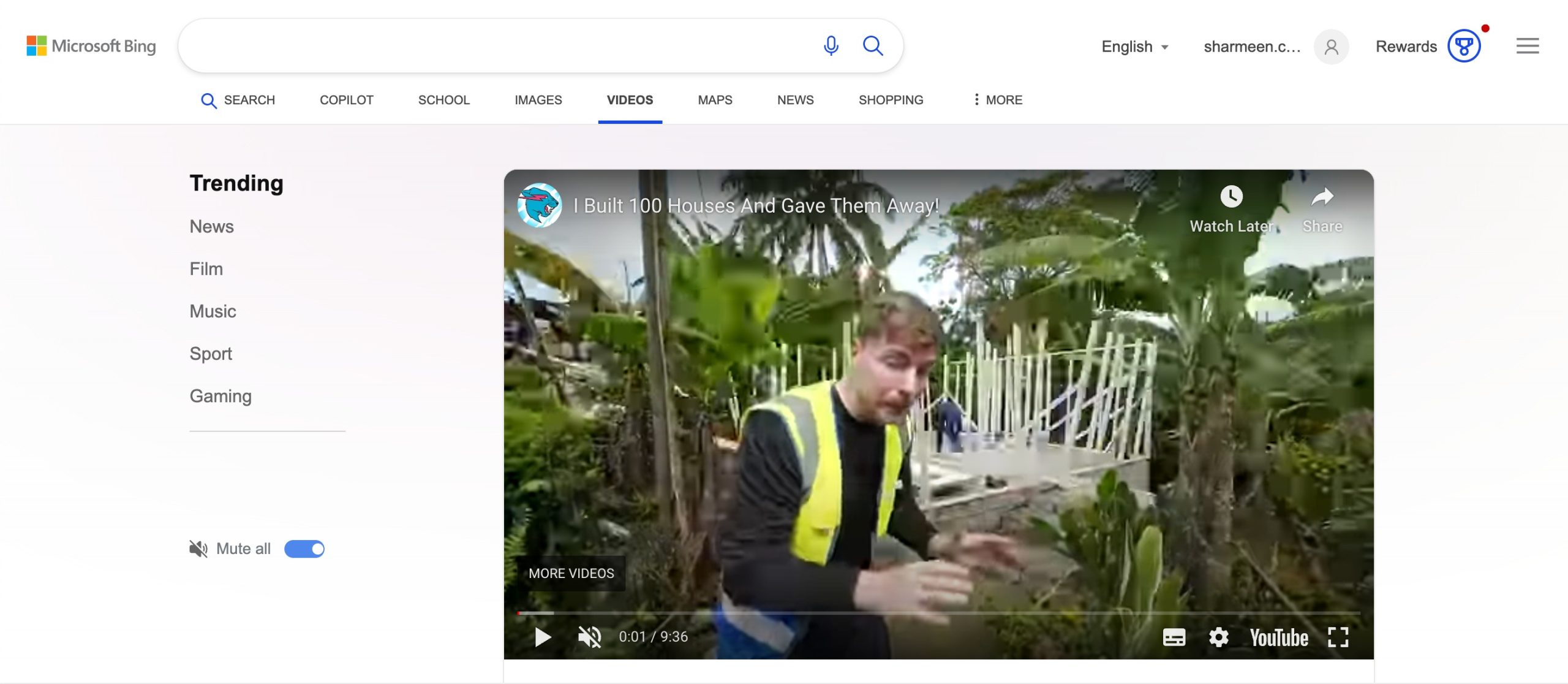Switch to the NEWS tab
1568x684 pixels.
click(x=795, y=100)
